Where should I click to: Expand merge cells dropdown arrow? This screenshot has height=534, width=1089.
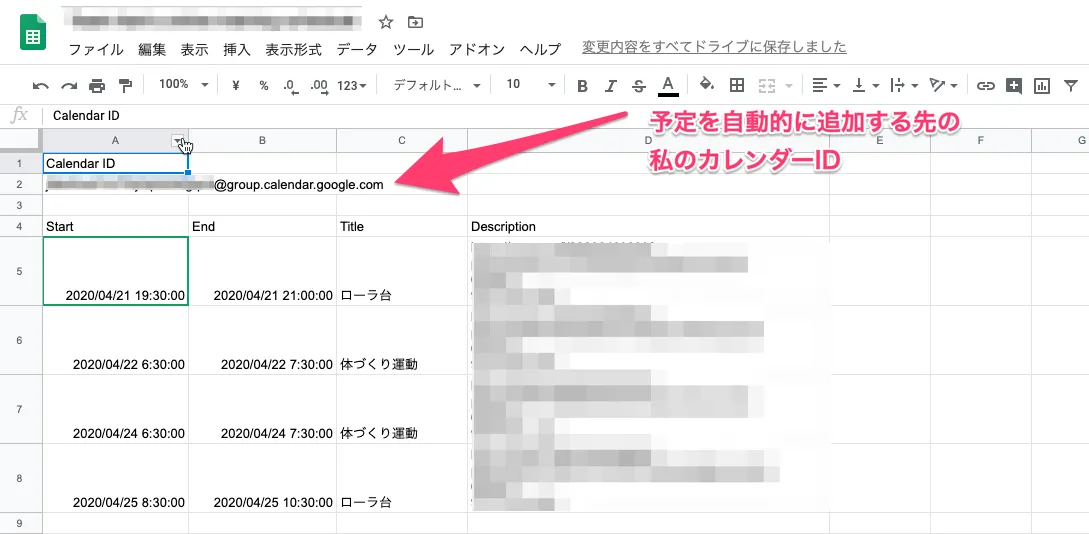click(x=788, y=86)
